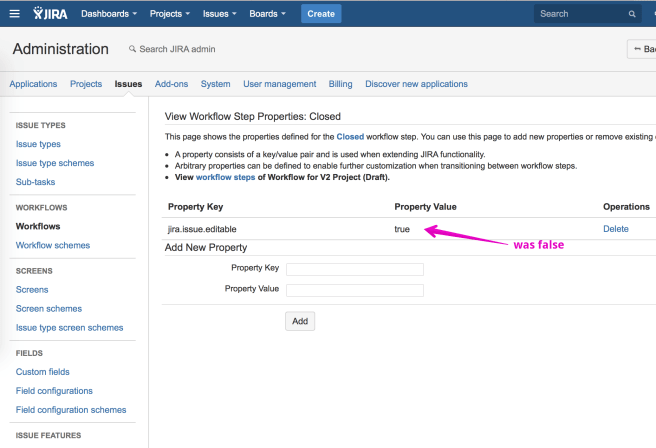The image size is (656, 448).
Task: Click the hamburger menu icon
Action: pos(13,14)
